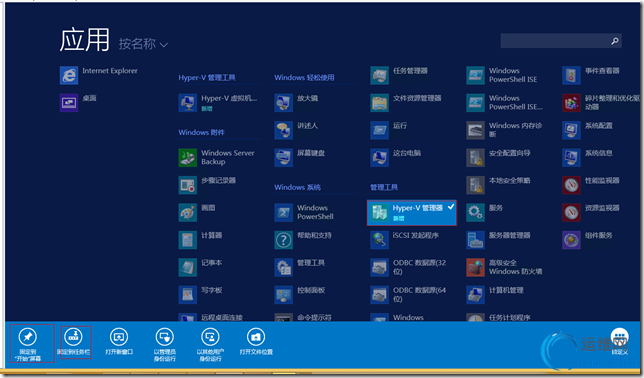Image resolution: width=644 pixels, height=378 pixels.
Task: Open 文件资源管理器 (File Explorer)
Action: tap(406, 103)
